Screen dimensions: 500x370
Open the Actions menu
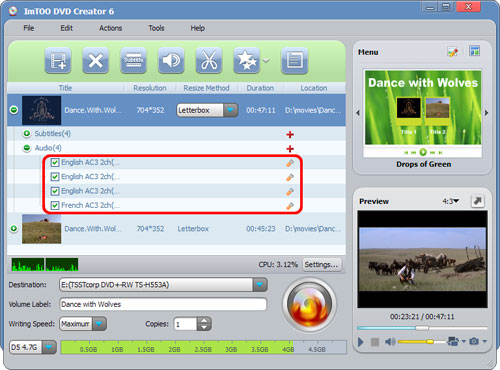[110, 28]
